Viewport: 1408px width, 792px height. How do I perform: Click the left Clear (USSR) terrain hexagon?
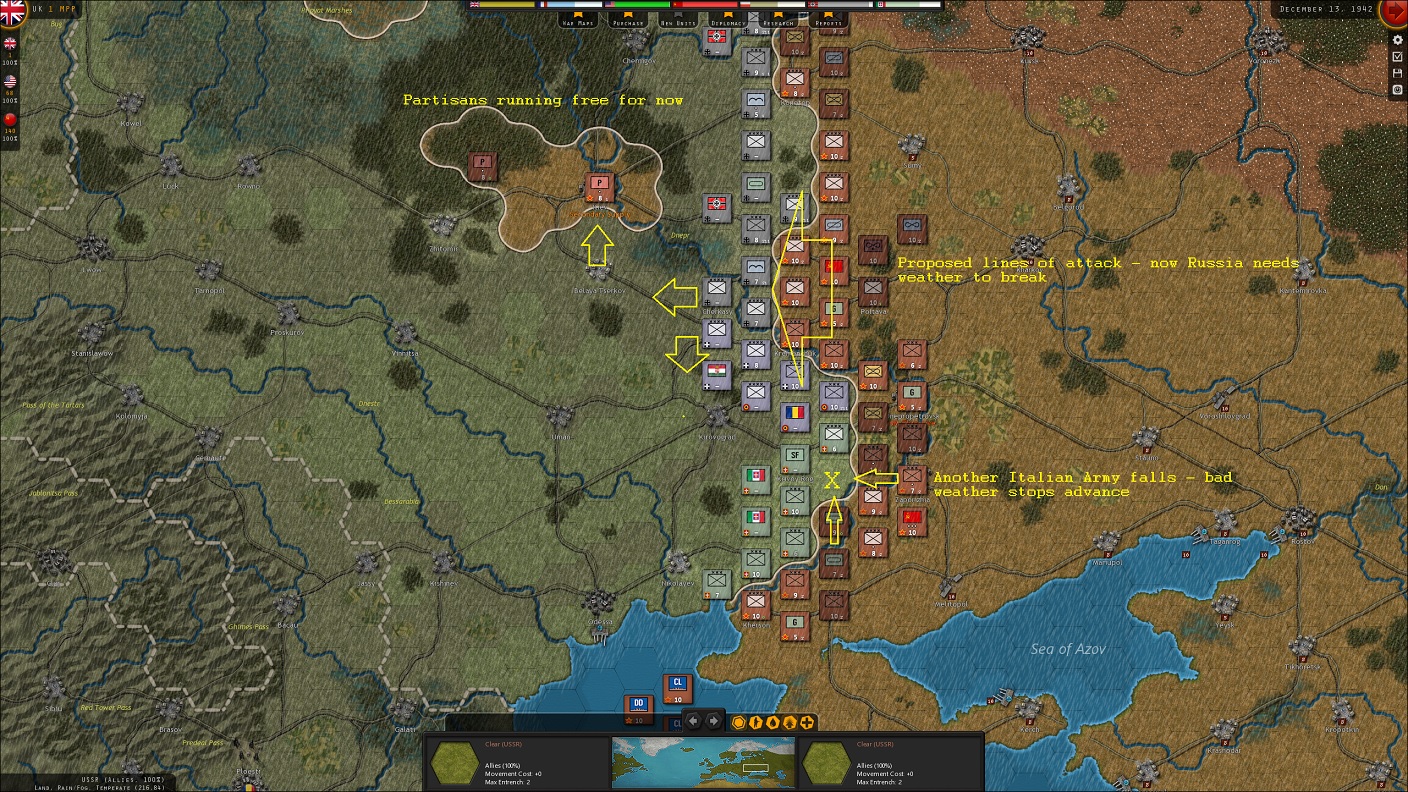pos(454,763)
